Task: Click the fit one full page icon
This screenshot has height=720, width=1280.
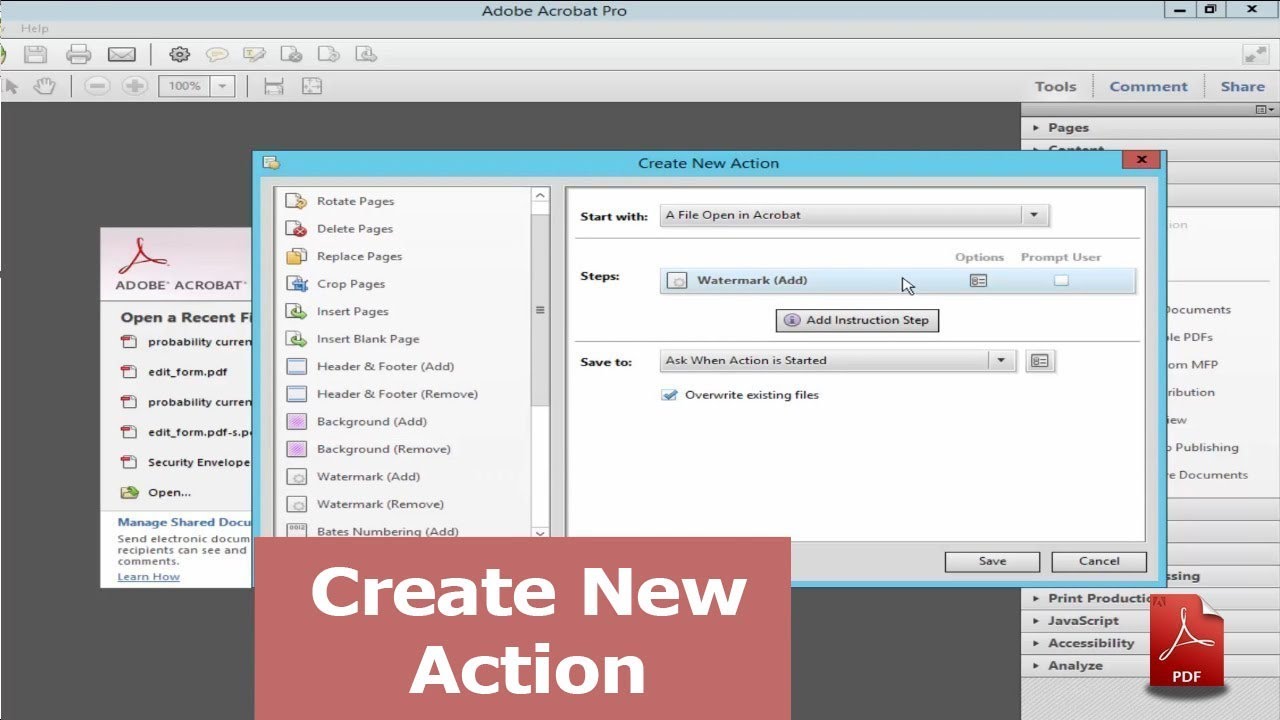Action: tap(311, 86)
